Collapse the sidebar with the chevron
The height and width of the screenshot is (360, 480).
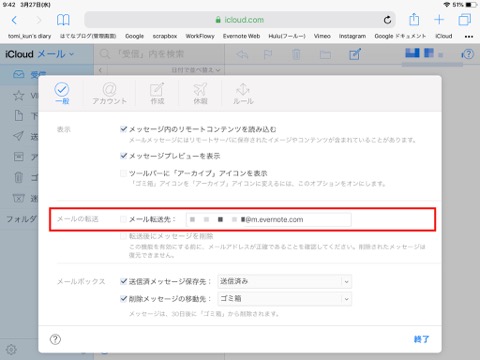100,70
